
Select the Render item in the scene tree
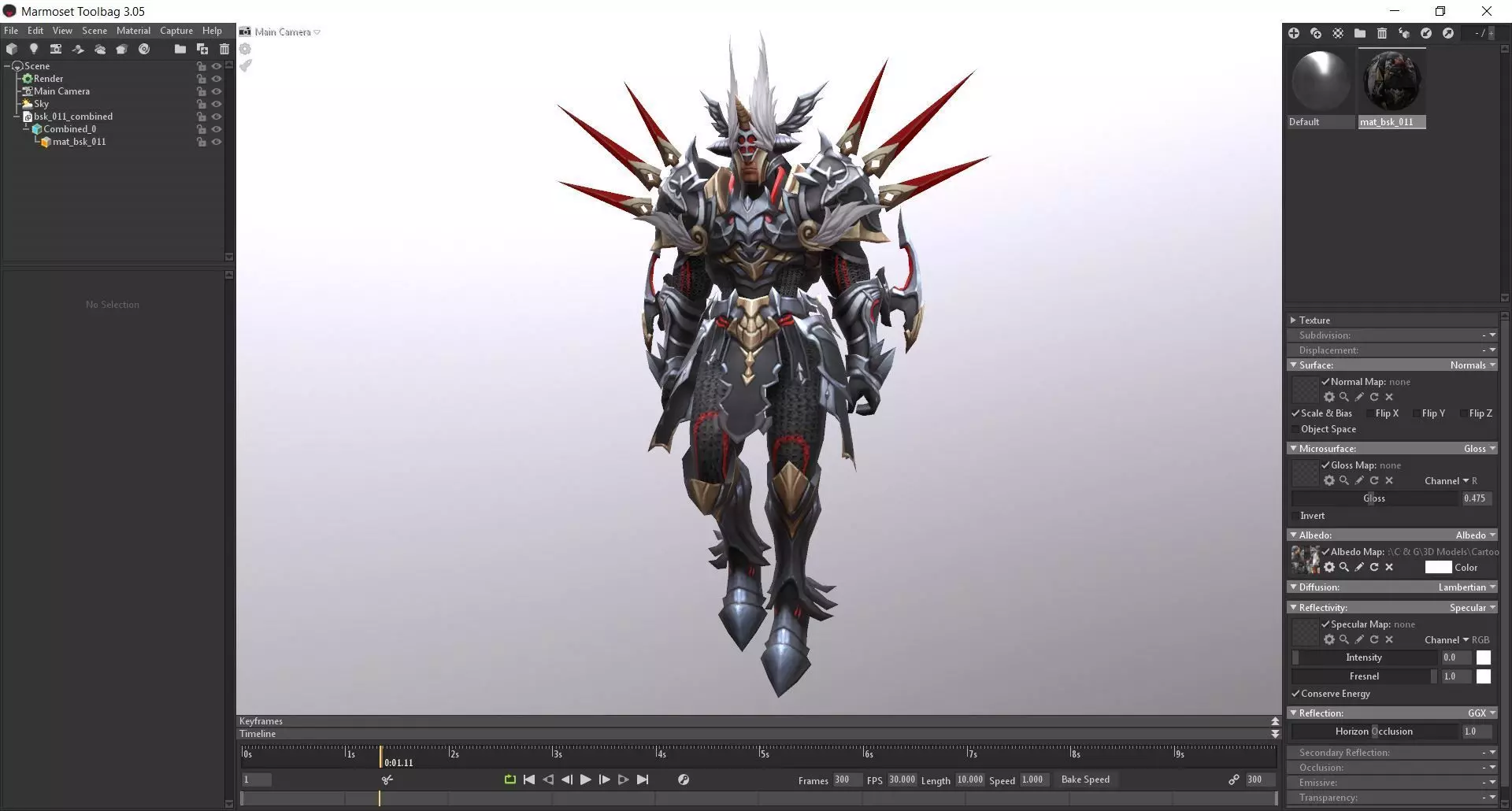(x=48, y=79)
